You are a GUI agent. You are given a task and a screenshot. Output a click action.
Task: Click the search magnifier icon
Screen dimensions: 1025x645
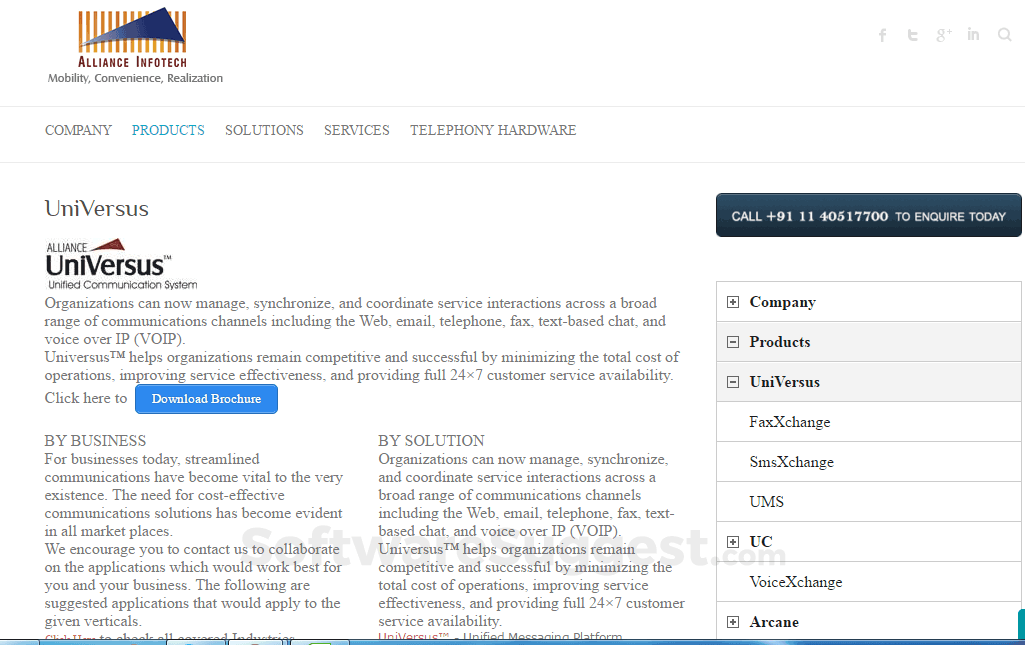[1004, 34]
